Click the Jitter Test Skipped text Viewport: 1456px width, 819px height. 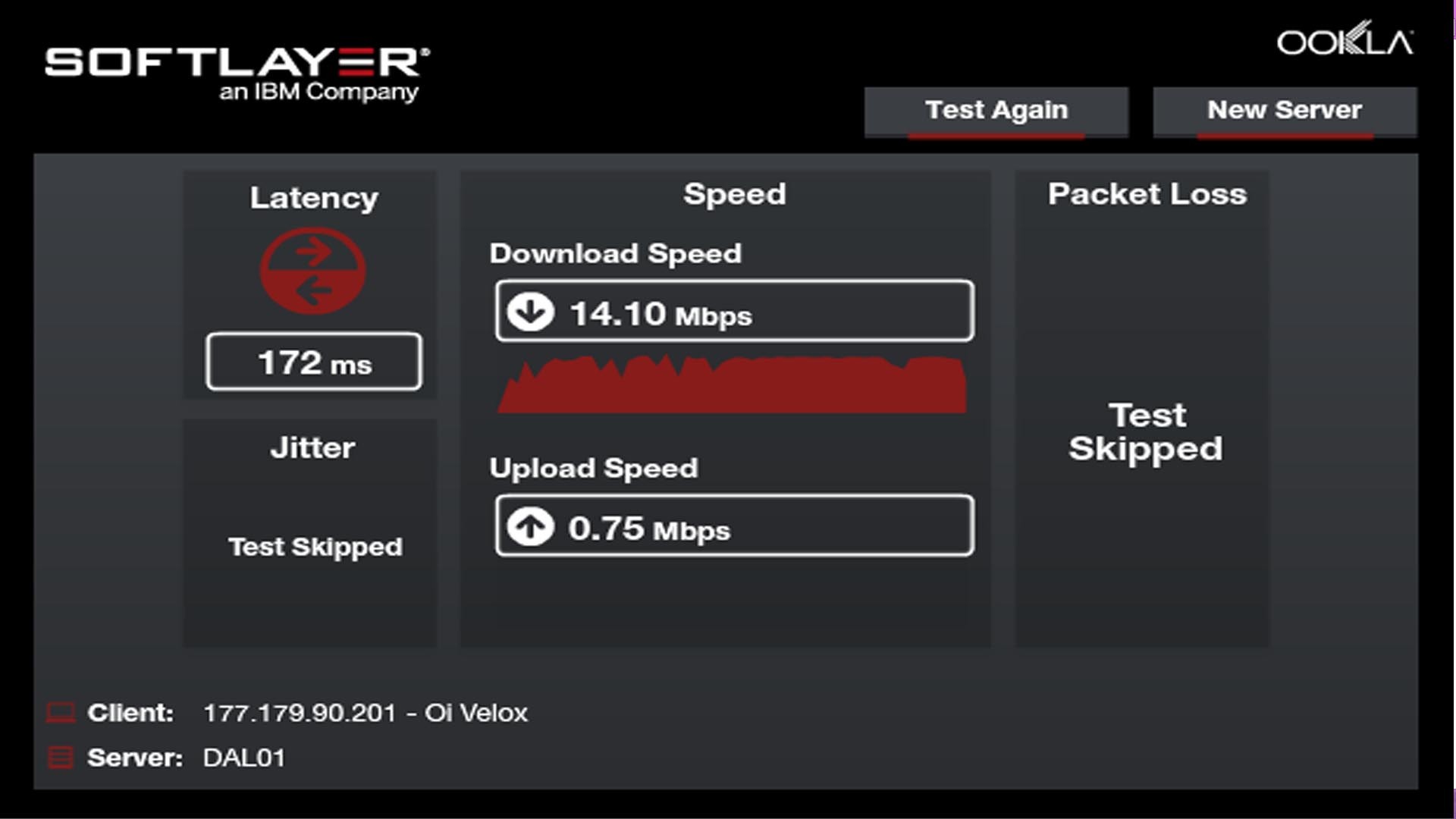point(315,547)
